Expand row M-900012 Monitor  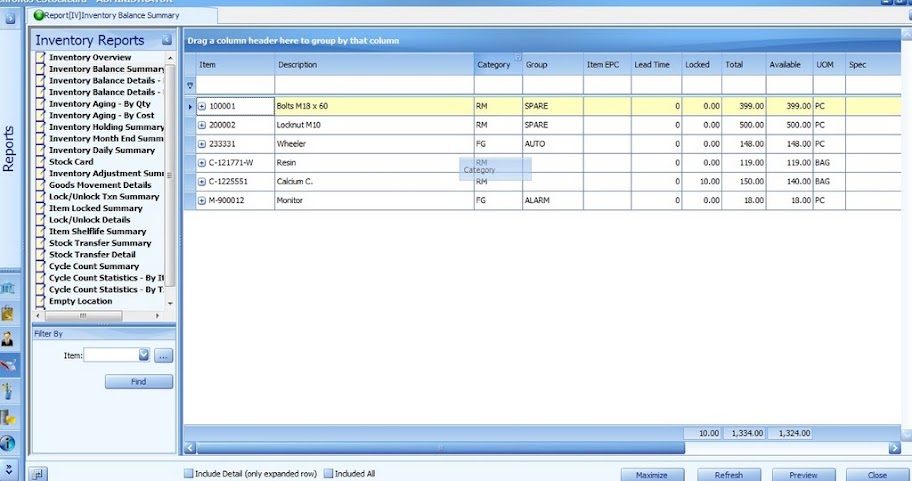pyautogui.click(x=202, y=201)
